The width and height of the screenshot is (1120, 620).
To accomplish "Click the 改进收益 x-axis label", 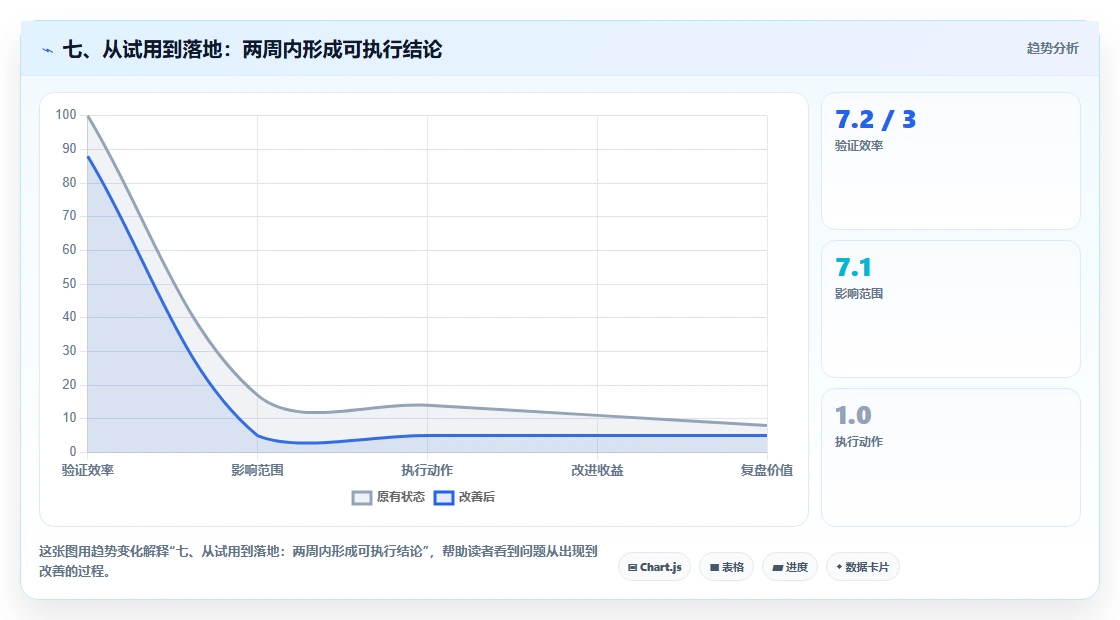I will coord(597,470).
